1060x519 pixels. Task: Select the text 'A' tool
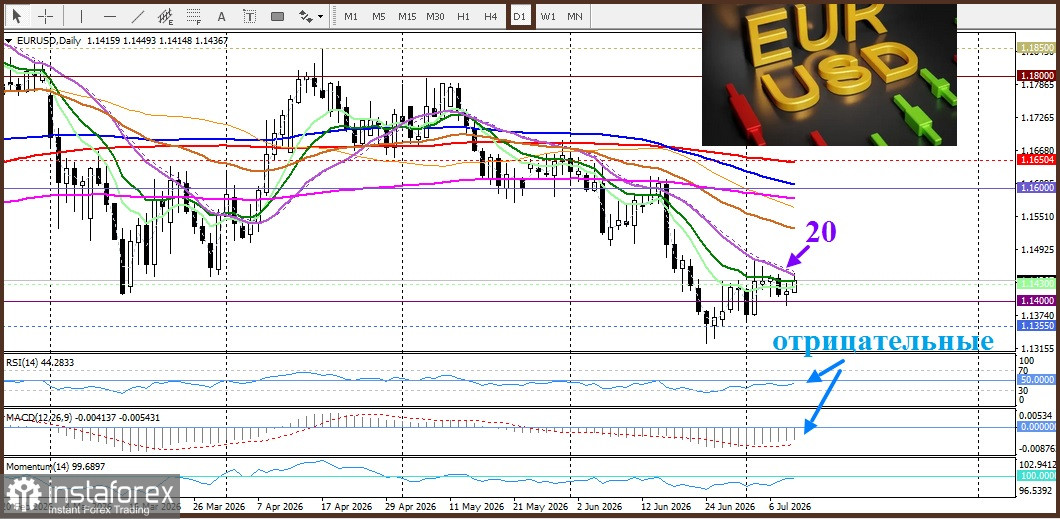221,16
